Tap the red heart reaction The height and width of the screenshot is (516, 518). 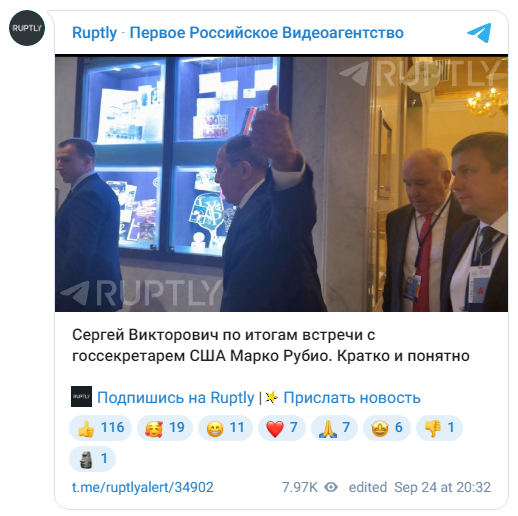[x=282, y=428]
